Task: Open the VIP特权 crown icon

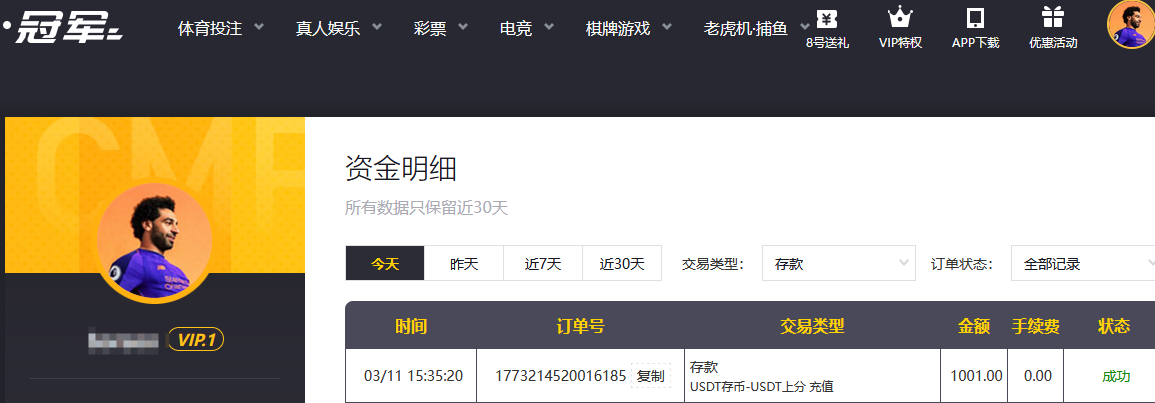Action: 900,19
